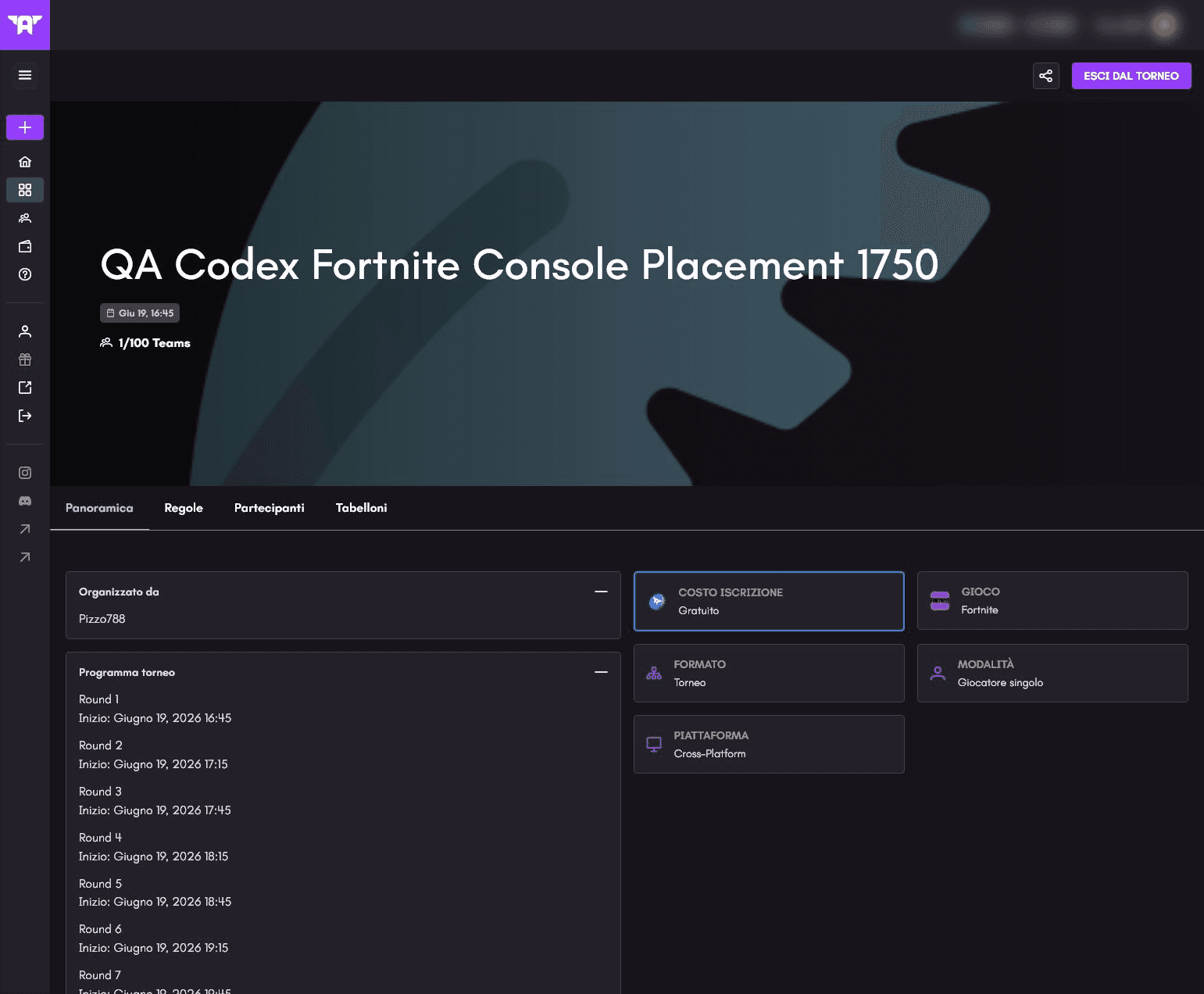This screenshot has width=1204, height=994.
Task: Click the diagonal arrow icon directly below Discord
Action: (25, 529)
